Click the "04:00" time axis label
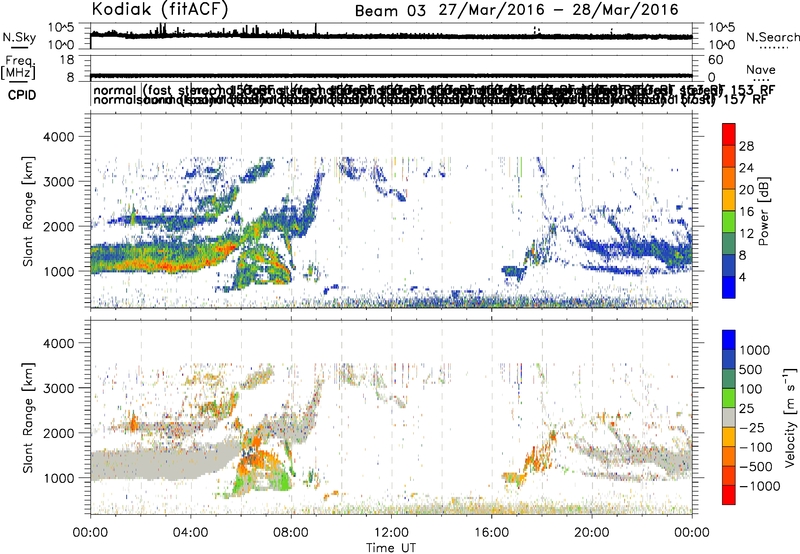The height and width of the screenshot is (554, 800). [191, 532]
